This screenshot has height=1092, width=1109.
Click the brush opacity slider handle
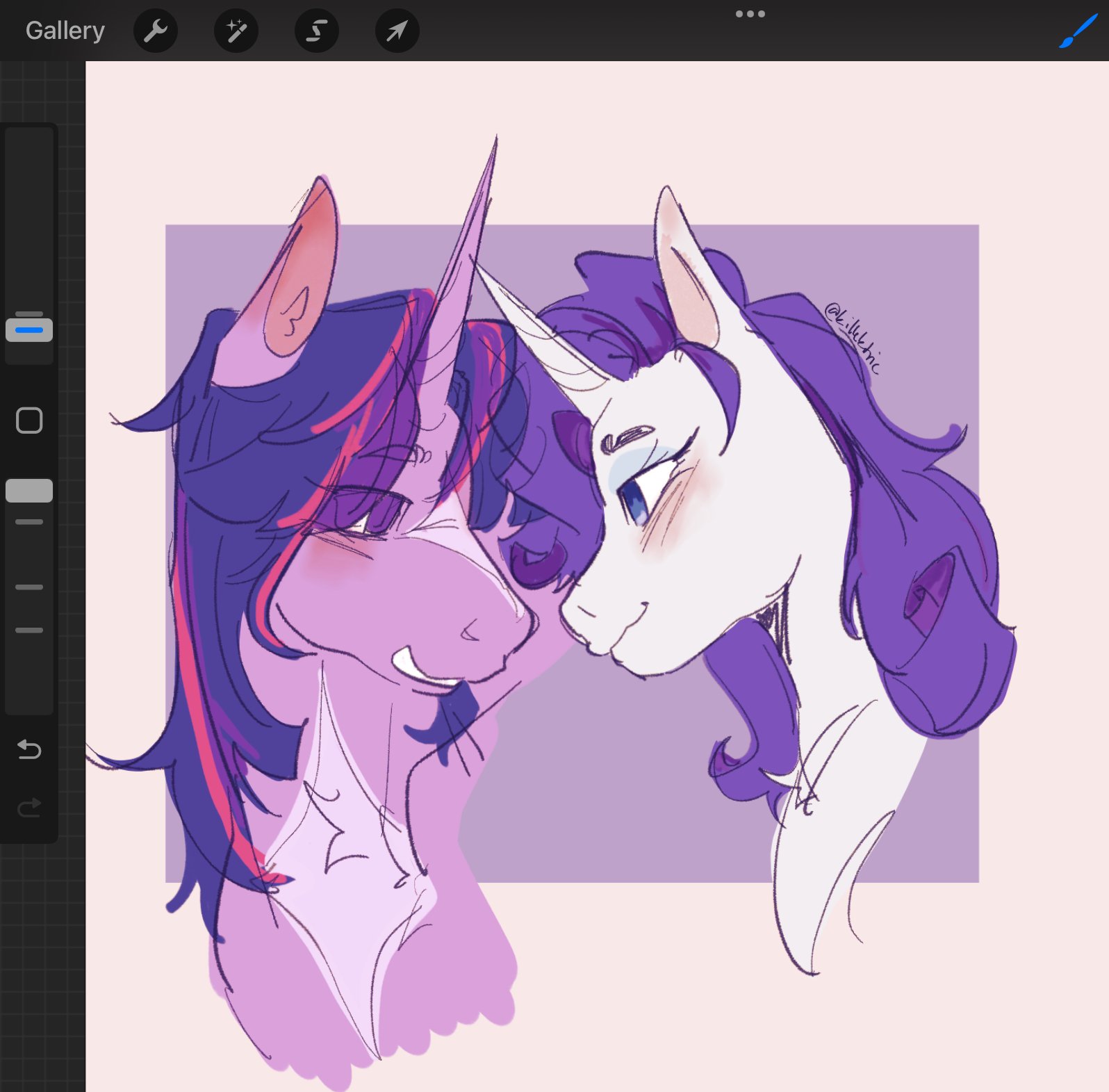click(29, 490)
